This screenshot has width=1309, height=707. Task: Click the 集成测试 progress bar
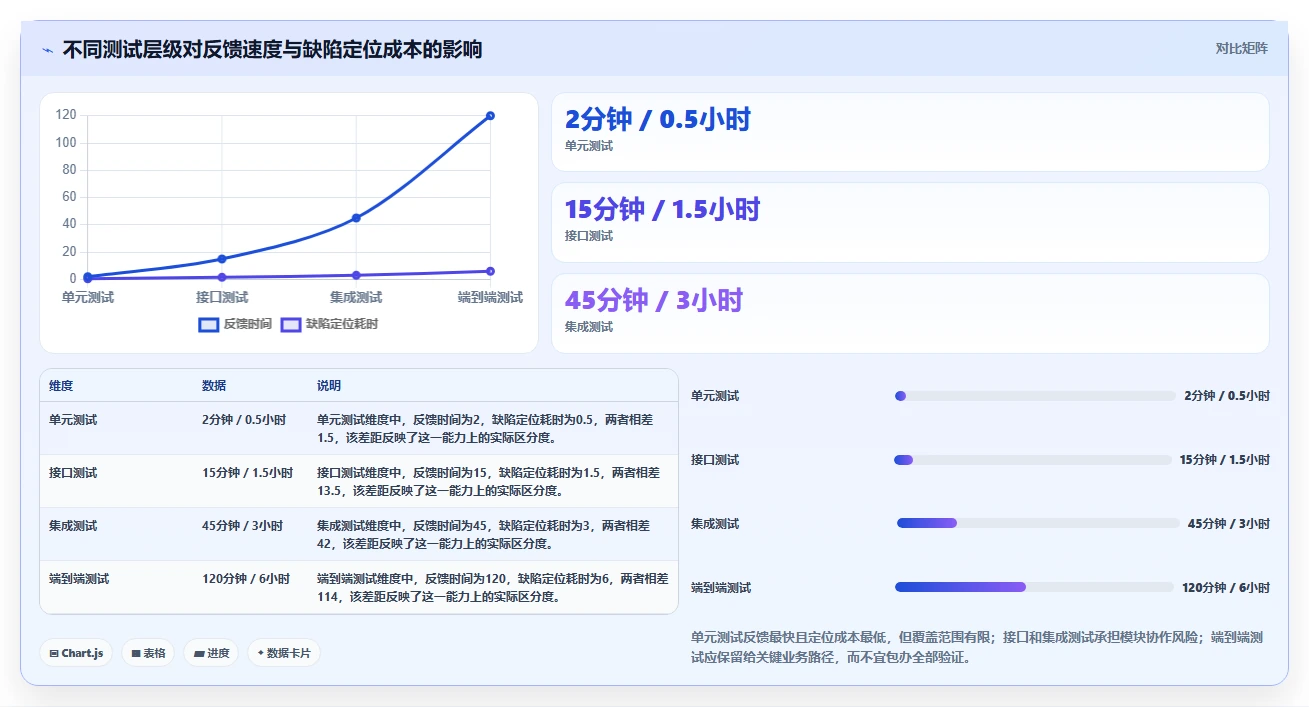1038,523
